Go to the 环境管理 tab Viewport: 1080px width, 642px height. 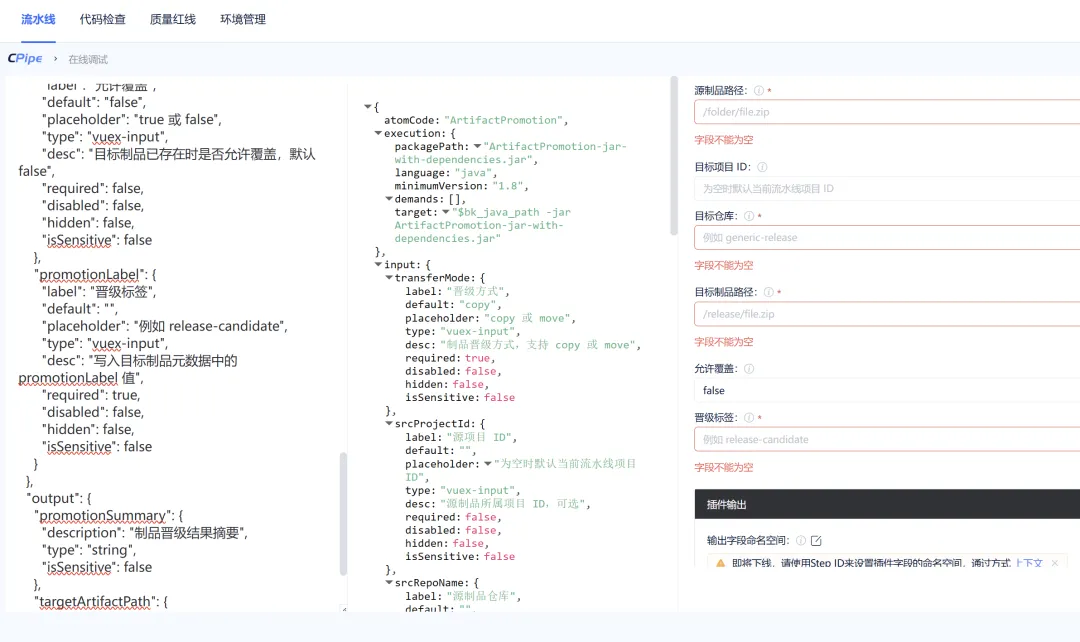(x=243, y=19)
